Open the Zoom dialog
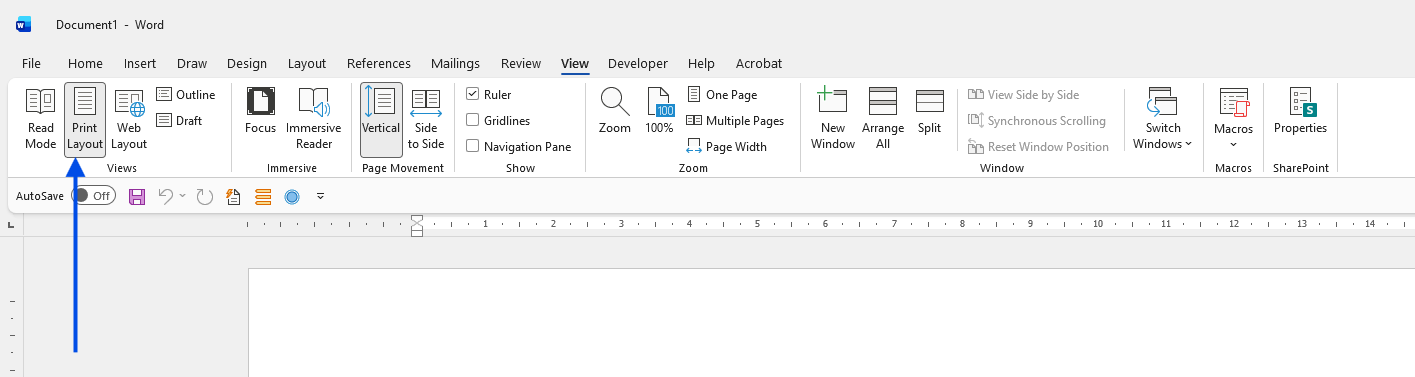Image resolution: width=1415 pixels, height=377 pixels. tap(614, 111)
